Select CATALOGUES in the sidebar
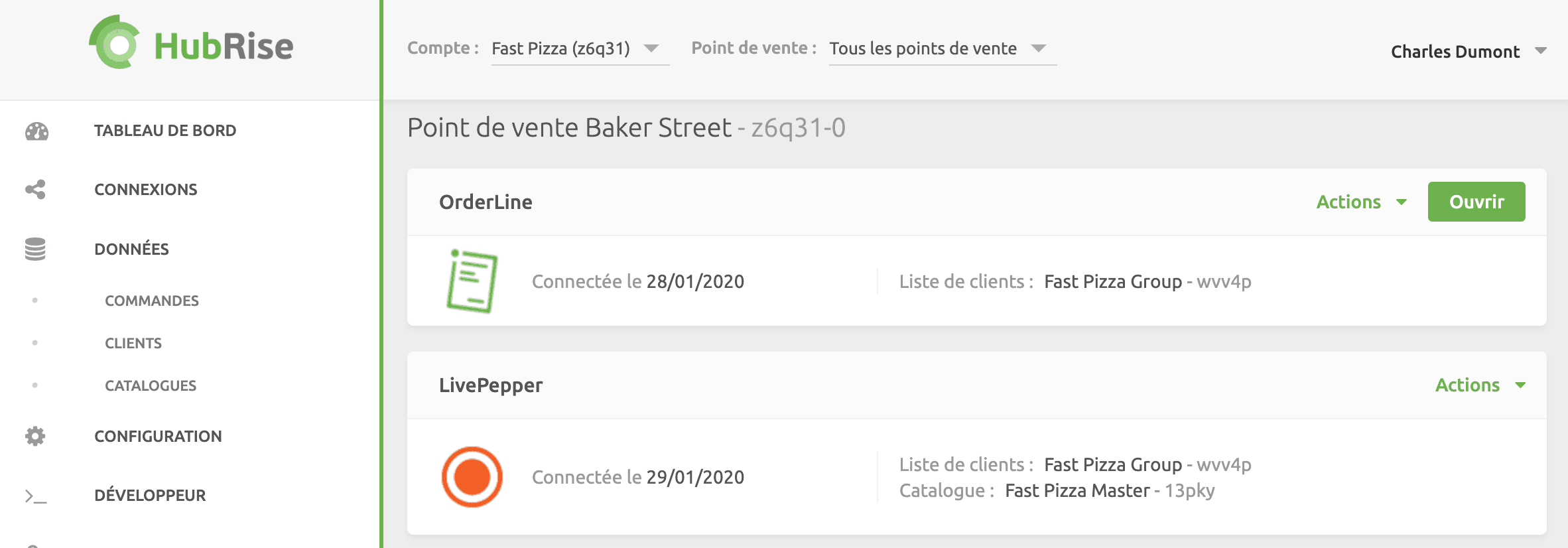Screen dimensions: 1568x548 click(x=150, y=385)
